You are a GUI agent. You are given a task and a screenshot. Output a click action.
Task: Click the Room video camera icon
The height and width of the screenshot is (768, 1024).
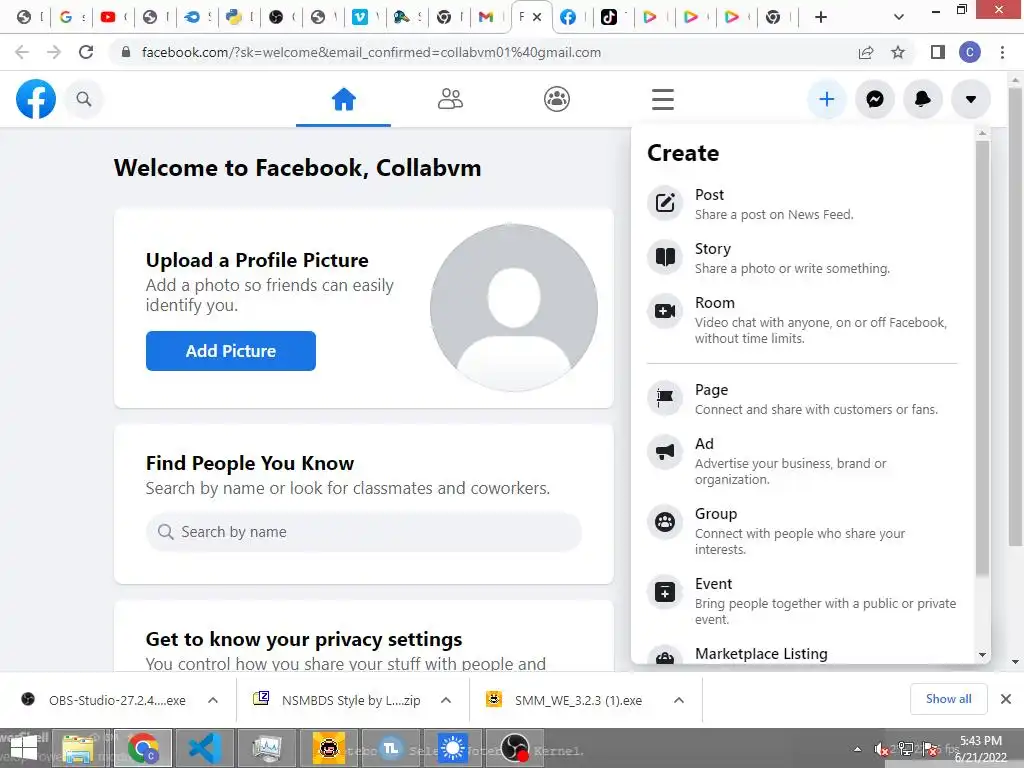click(665, 311)
